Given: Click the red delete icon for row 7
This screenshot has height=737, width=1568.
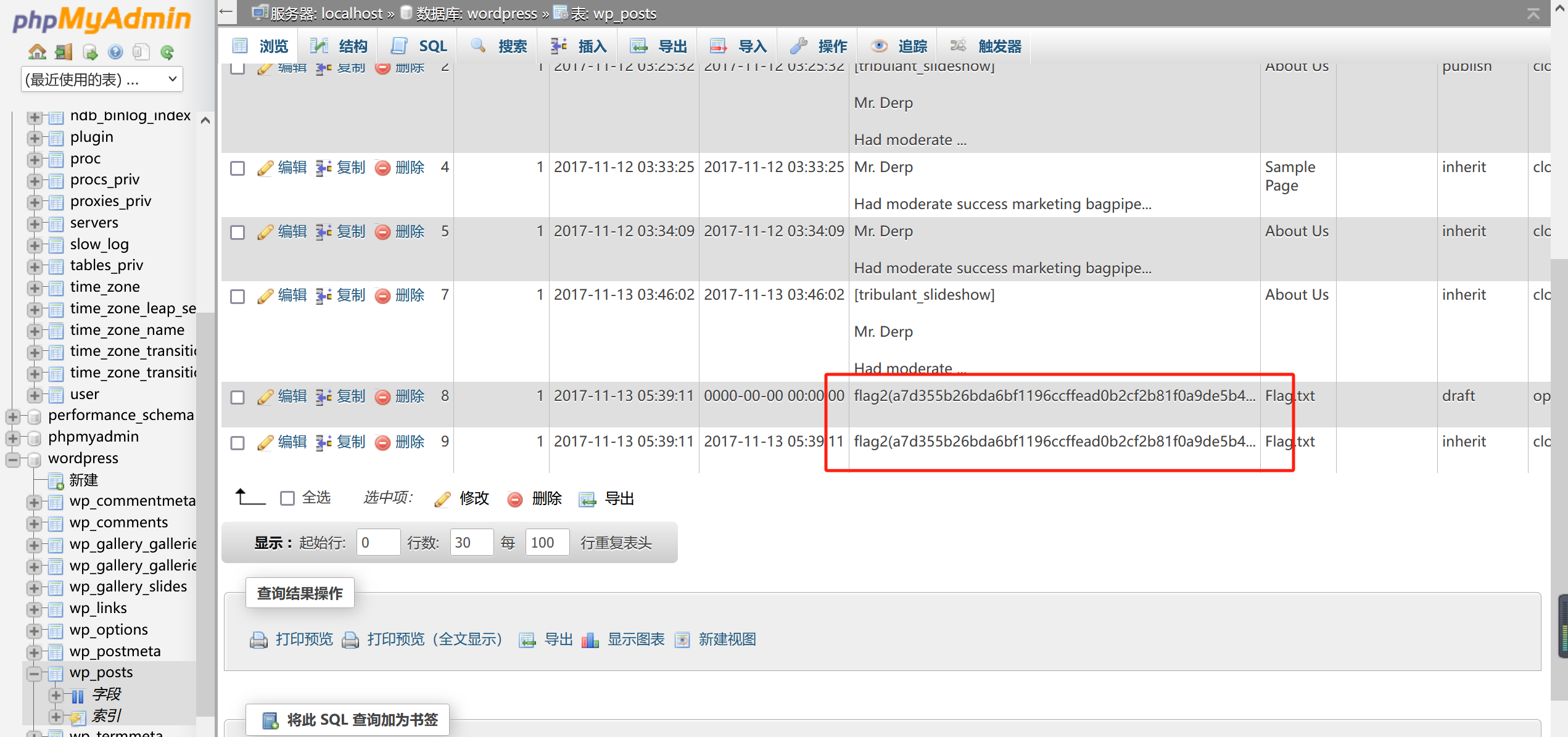Looking at the screenshot, I should pyautogui.click(x=382, y=296).
